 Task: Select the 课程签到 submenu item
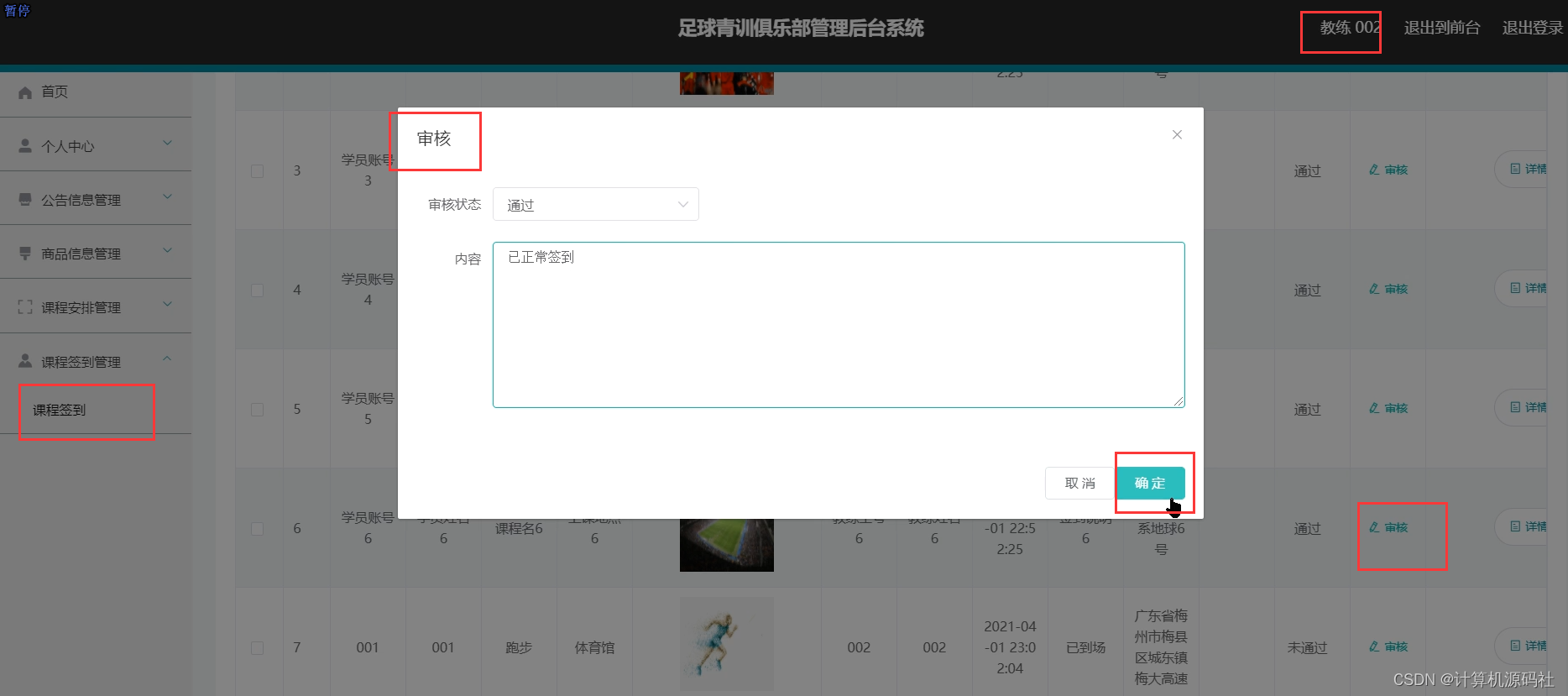[60, 410]
